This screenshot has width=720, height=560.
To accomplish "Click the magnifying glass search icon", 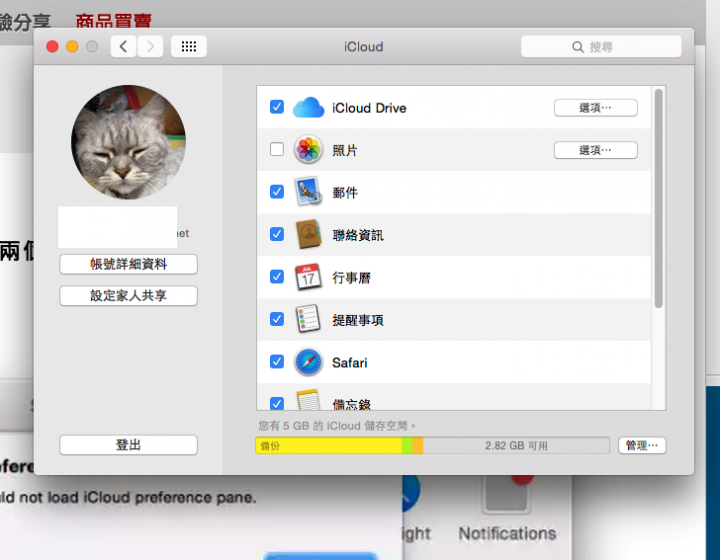I will click(x=578, y=47).
